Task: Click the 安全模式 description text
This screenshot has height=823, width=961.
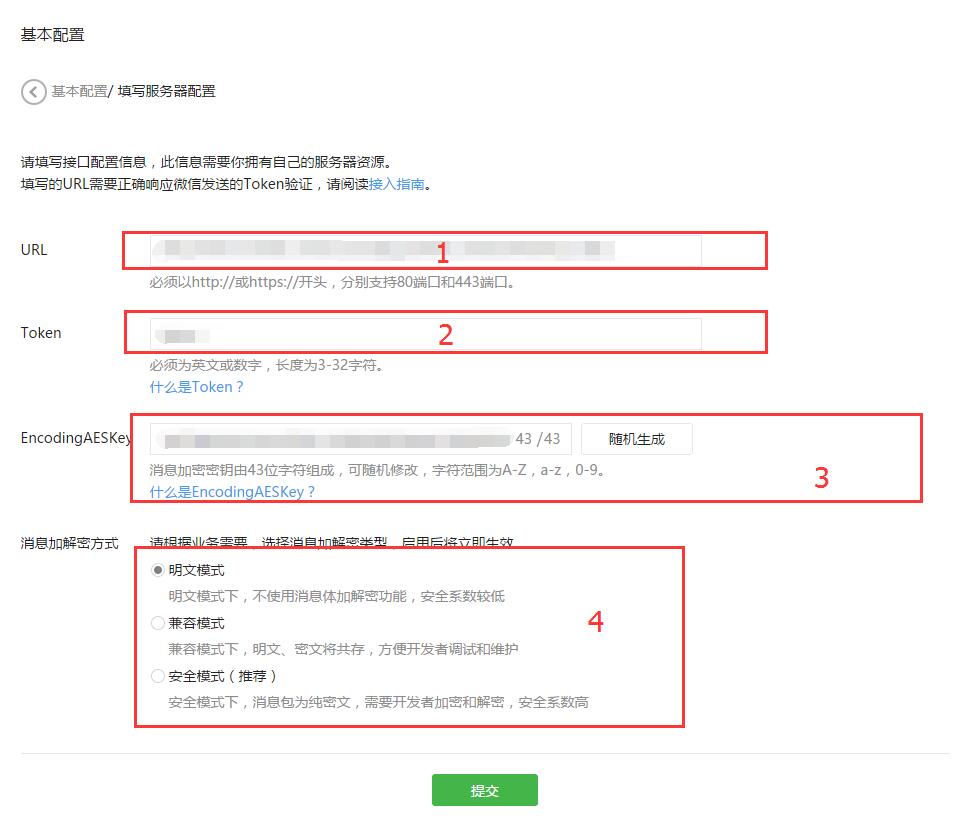Action: coord(378,702)
